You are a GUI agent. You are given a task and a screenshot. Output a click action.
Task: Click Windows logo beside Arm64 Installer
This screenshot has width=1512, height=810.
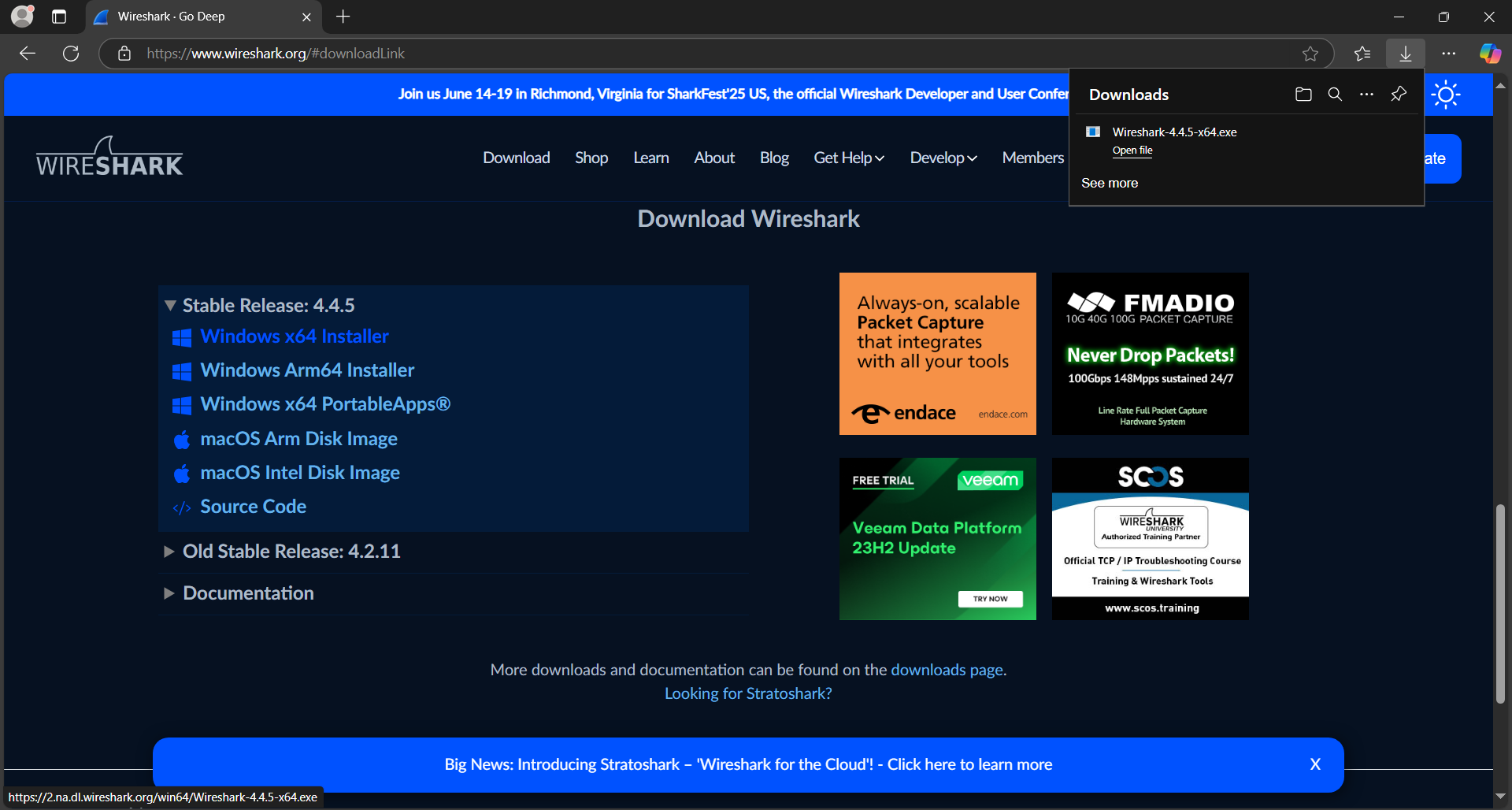(182, 372)
